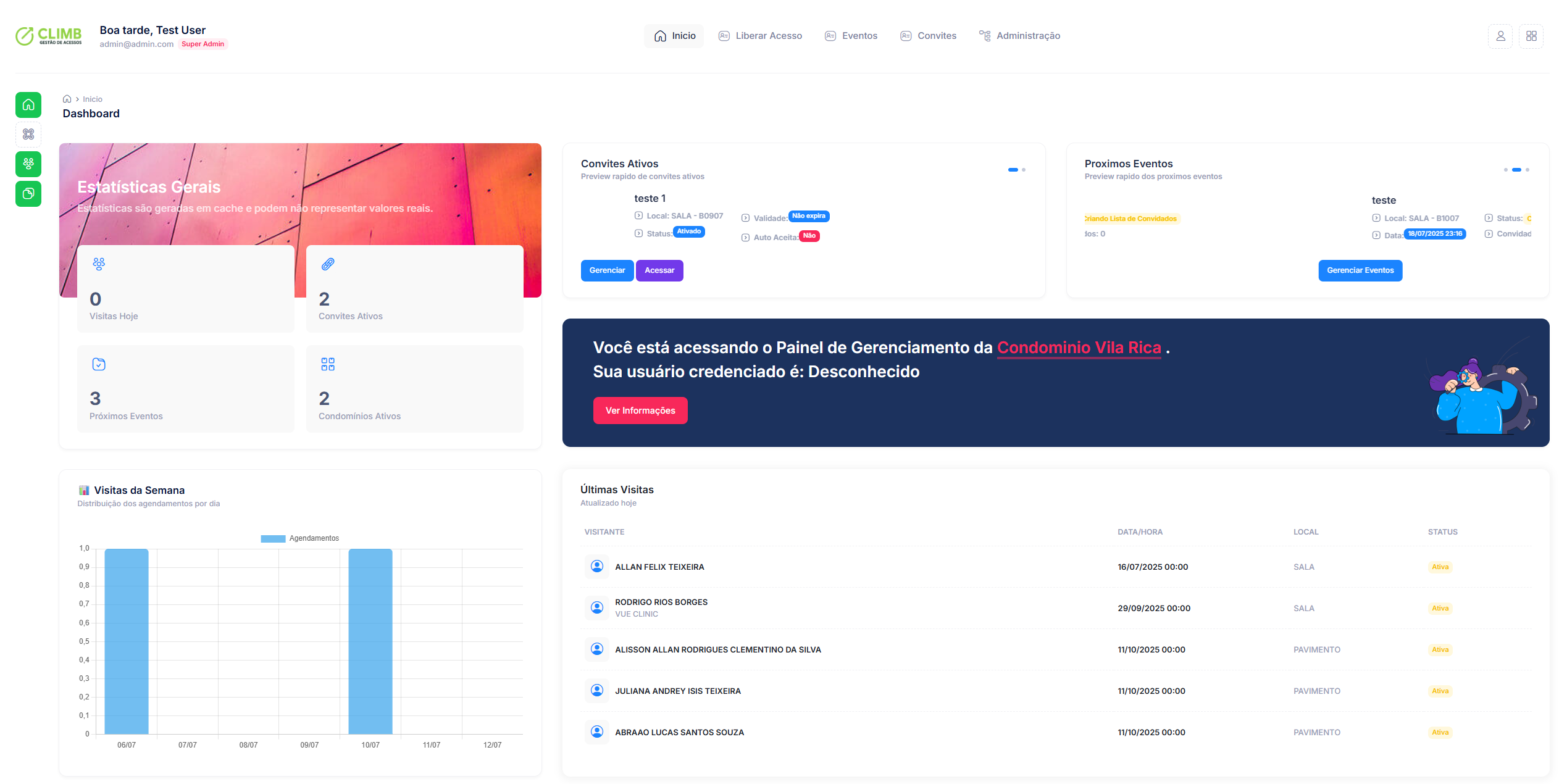Viewport: 1567px width, 784px height.
Task: Toggle the Agendamentos legend in chart
Action: (299, 538)
